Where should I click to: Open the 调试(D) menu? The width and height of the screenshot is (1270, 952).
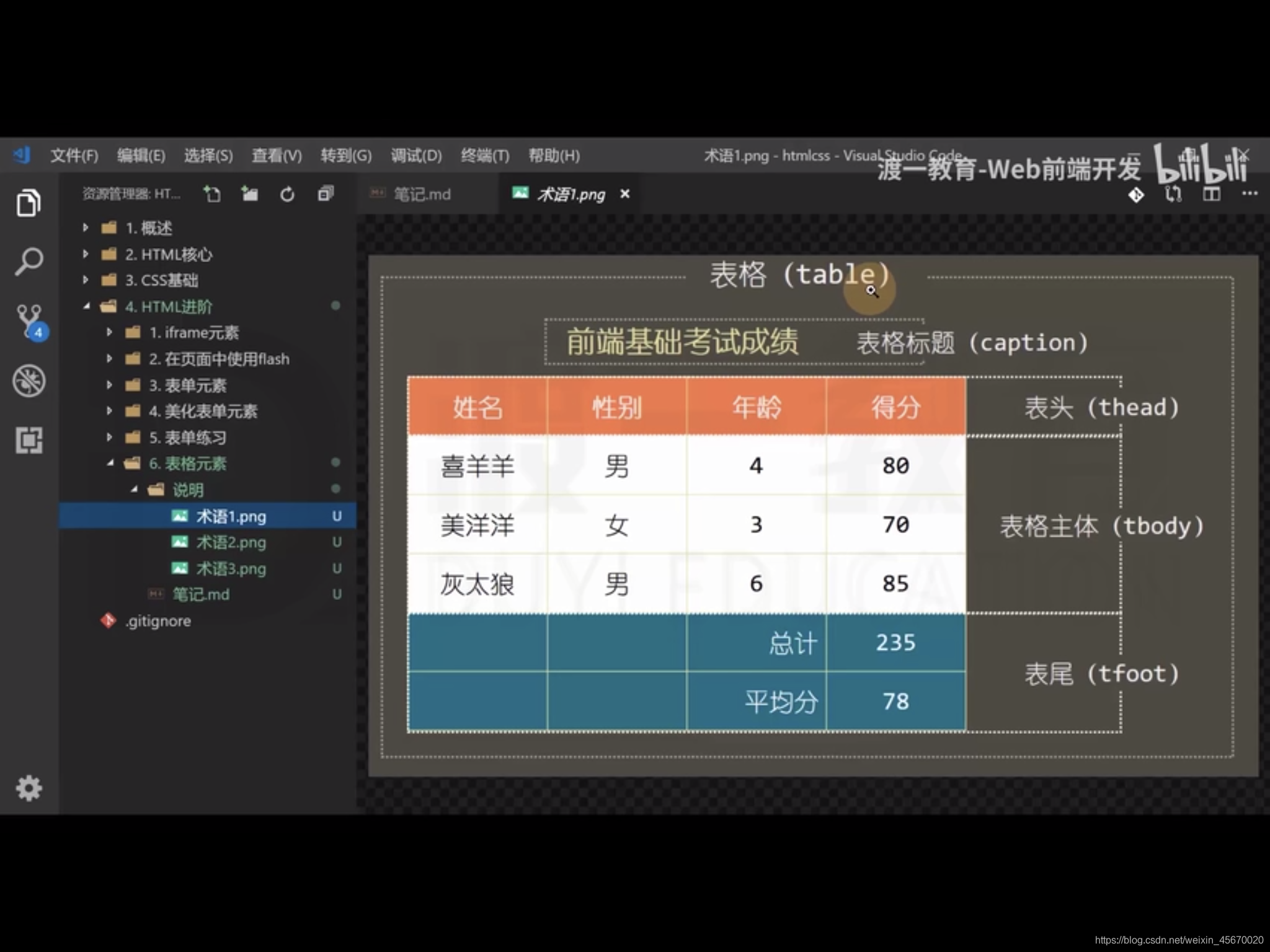[416, 156]
